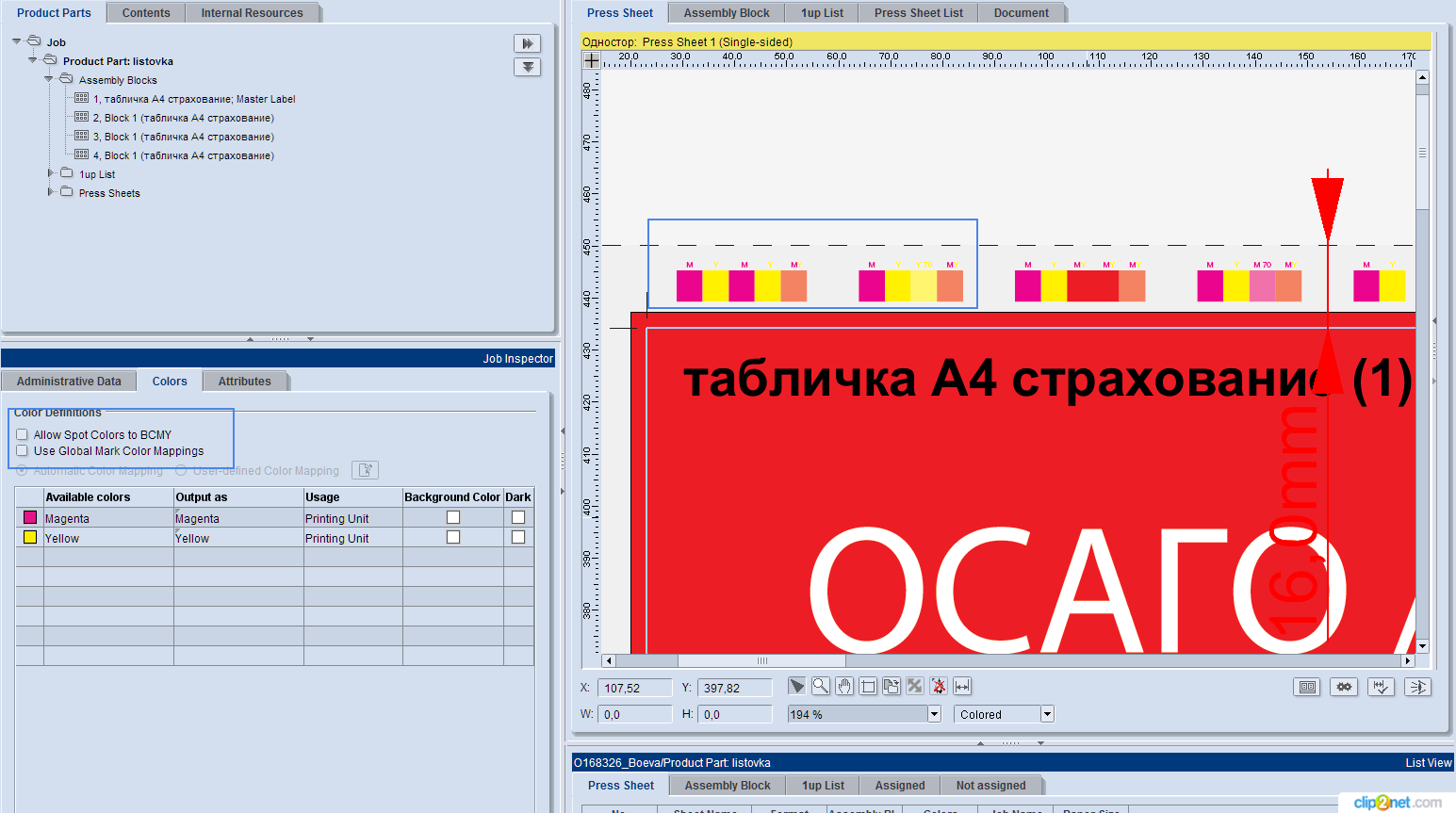Viewport: 1456px width, 813px height.
Task: Open the 194 % zoom dropdown
Action: coord(934,714)
